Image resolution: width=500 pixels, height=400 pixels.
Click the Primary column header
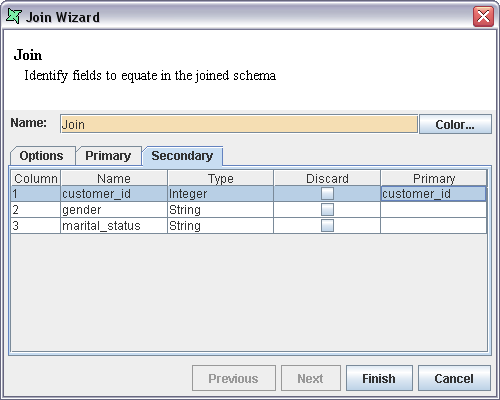[434, 178]
